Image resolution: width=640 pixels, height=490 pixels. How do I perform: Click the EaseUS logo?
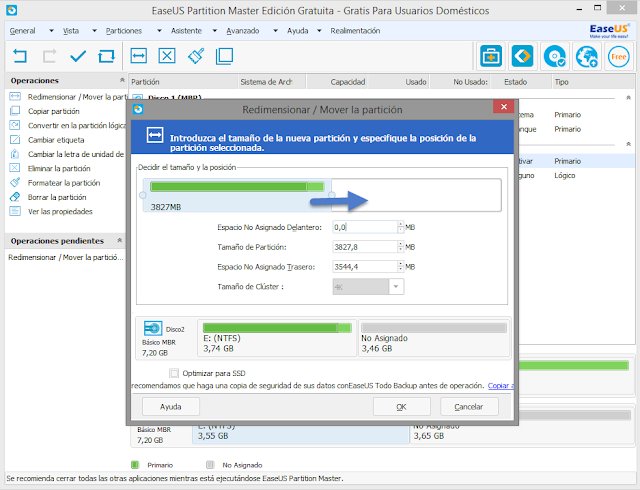pyautogui.click(x=609, y=31)
